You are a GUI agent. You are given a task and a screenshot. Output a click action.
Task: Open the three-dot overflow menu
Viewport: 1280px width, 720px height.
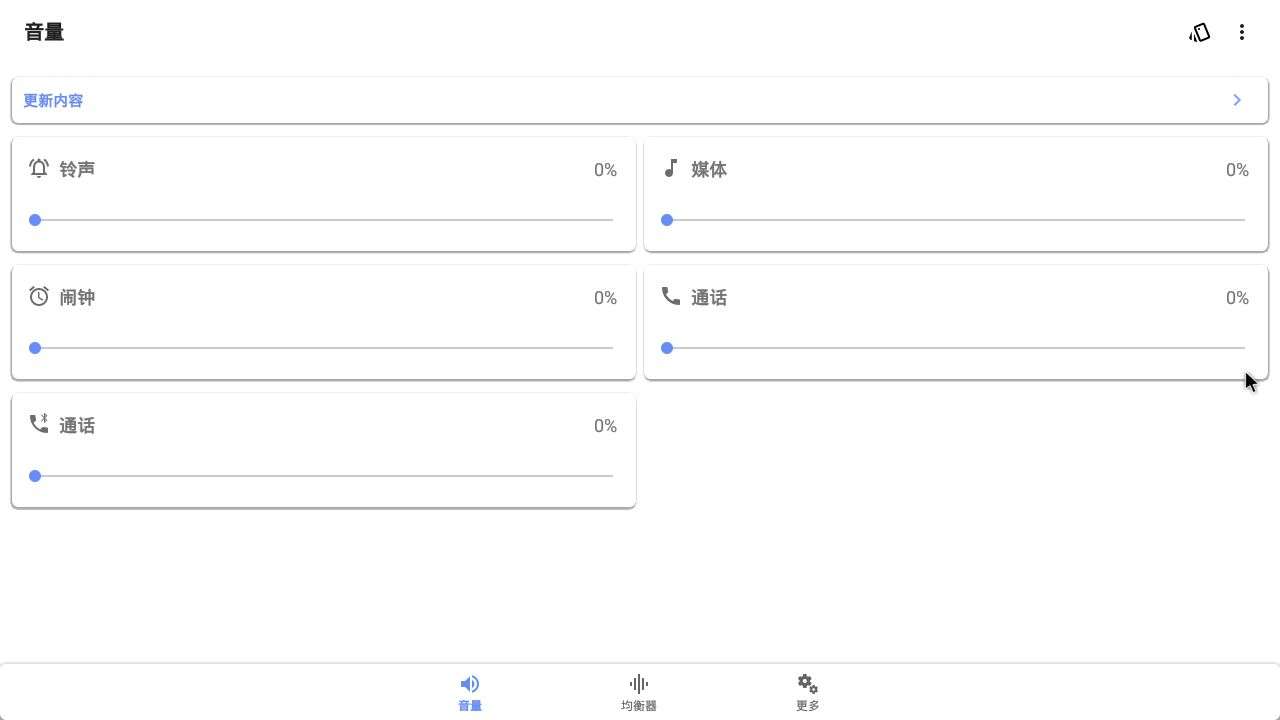pyautogui.click(x=1242, y=33)
